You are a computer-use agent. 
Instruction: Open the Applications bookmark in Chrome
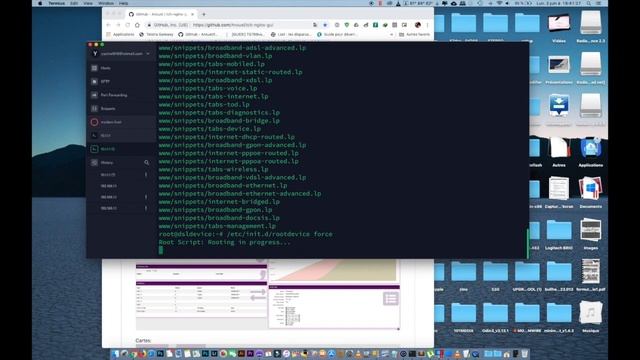point(120,35)
